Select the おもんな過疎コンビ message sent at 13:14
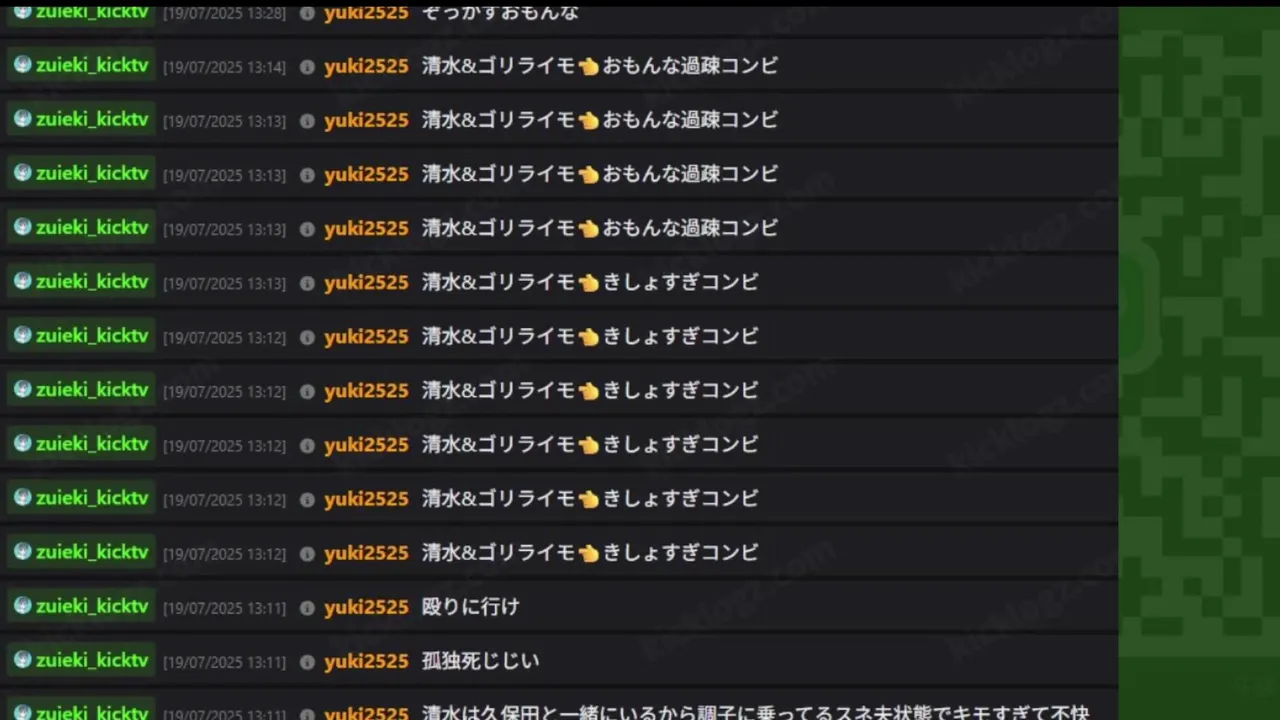 [600, 66]
